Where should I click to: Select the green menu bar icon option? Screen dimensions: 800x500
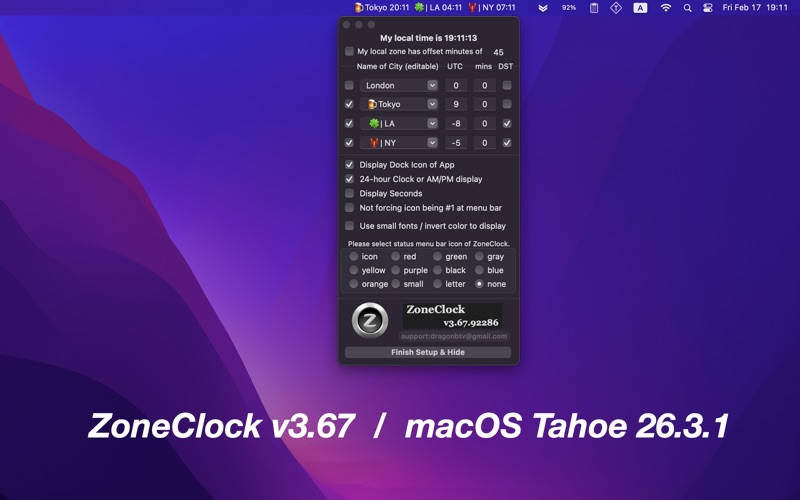pyautogui.click(x=437, y=257)
